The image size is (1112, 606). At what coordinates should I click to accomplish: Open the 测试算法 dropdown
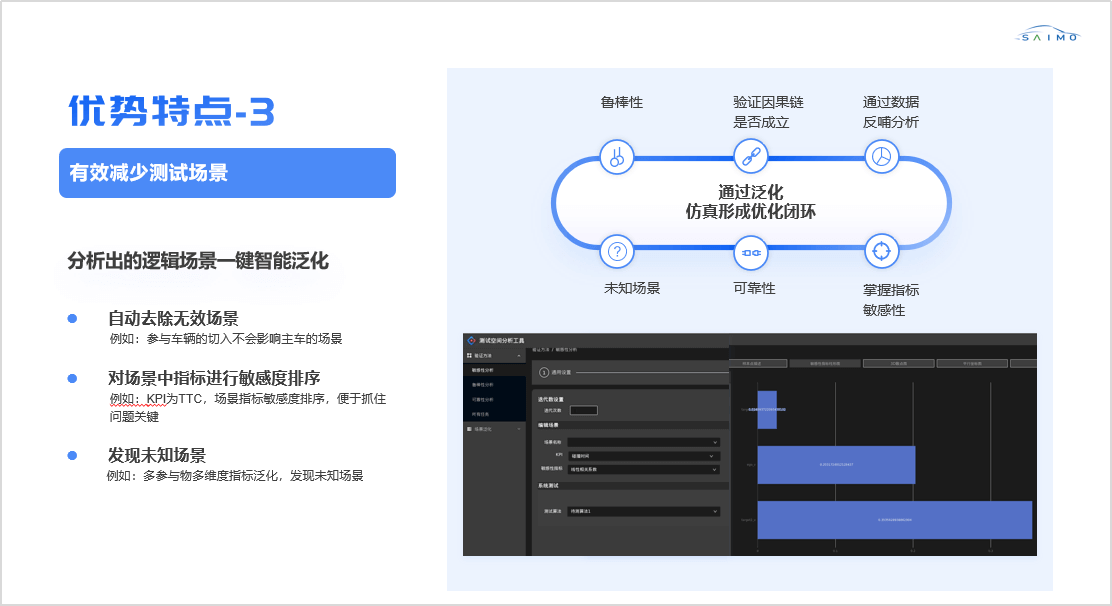(x=643, y=511)
